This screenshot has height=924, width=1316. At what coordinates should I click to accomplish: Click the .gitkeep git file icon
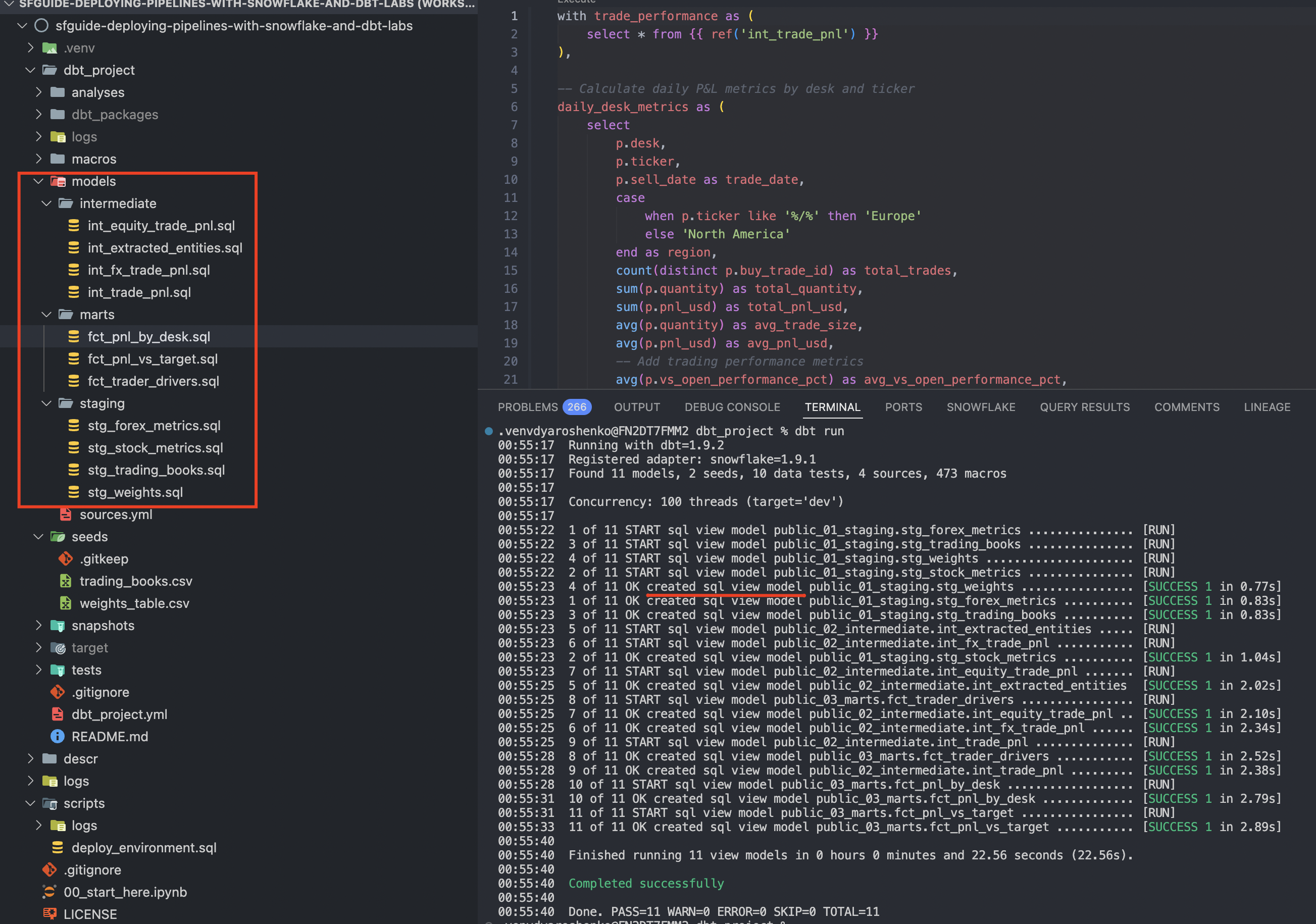tap(65, 559)
